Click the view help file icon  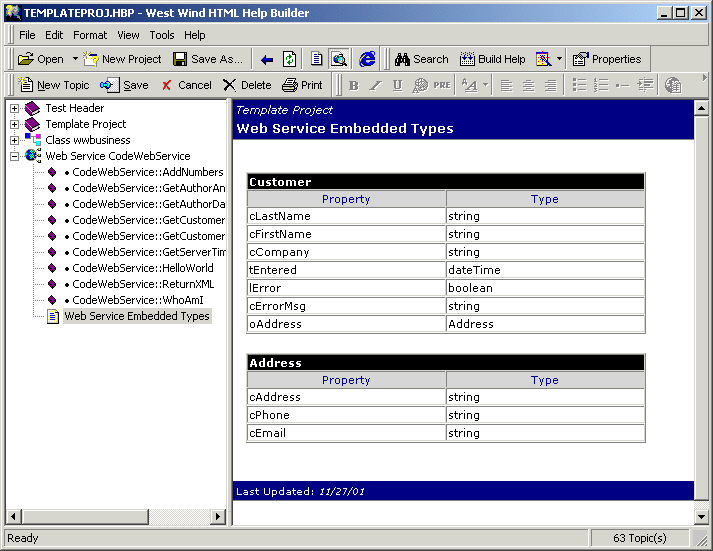tap(543, 59)
